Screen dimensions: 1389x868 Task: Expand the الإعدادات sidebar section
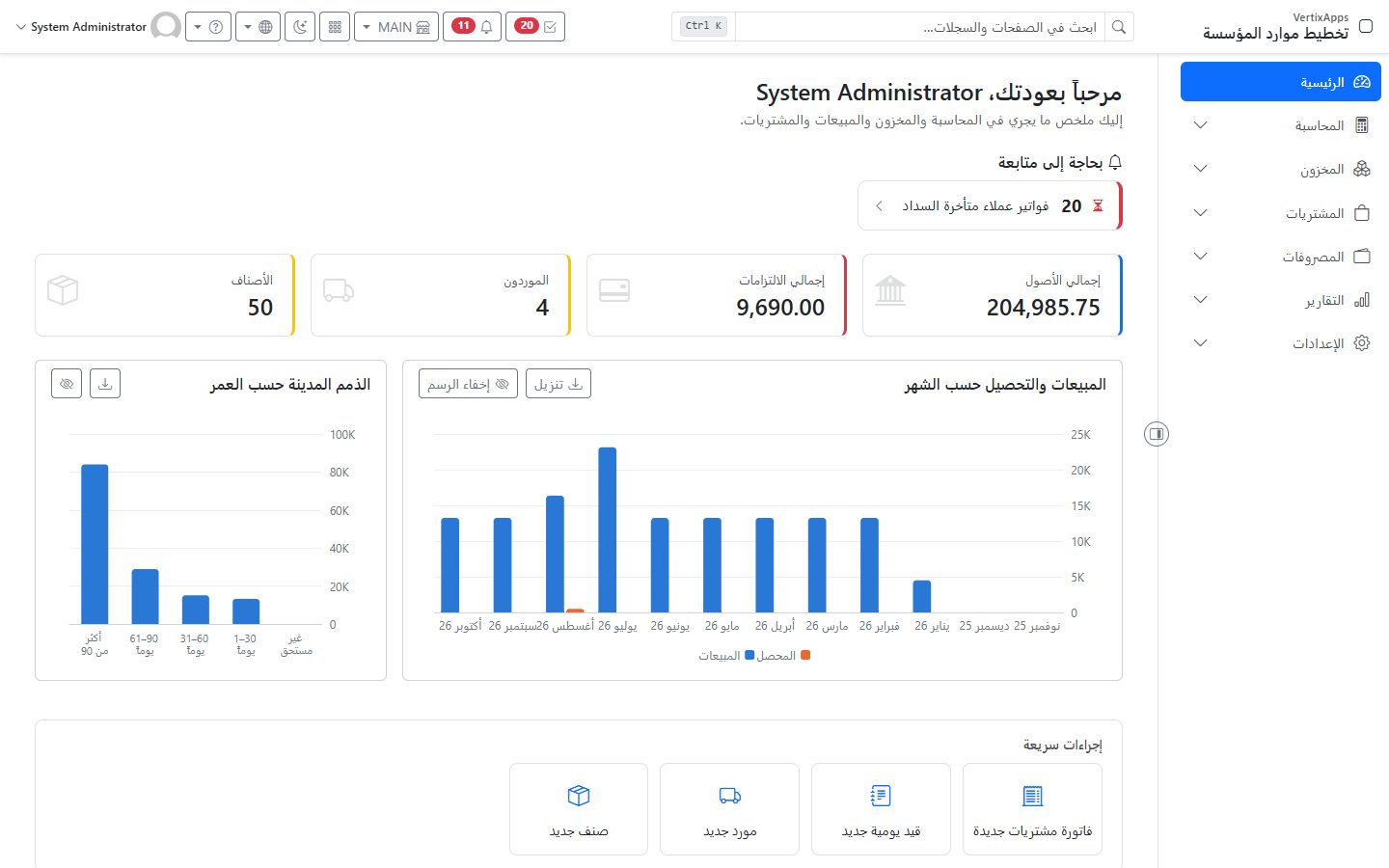click(x=1281, y=343)
